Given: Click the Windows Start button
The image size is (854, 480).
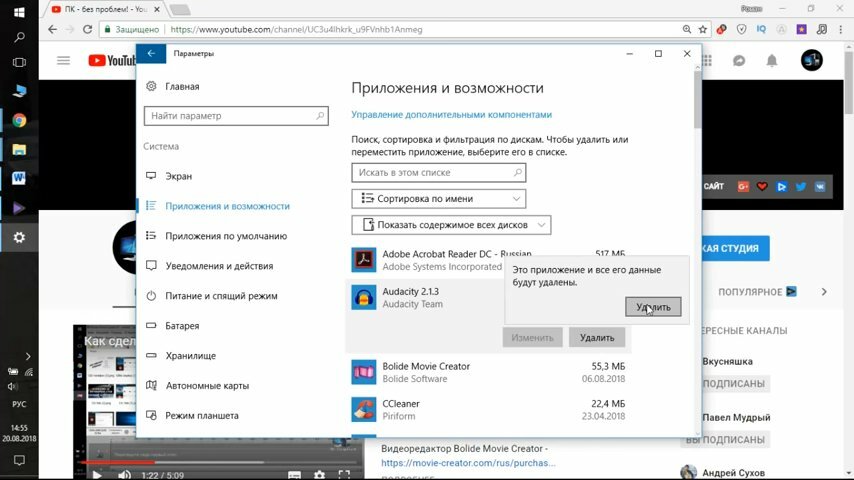Looking at the screenshot, I should (19, 12).
